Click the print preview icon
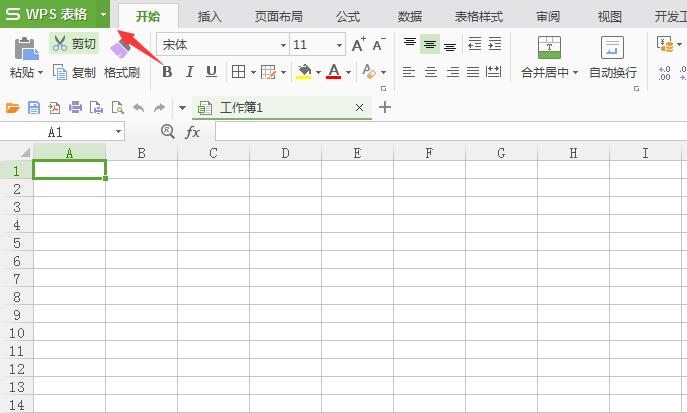Screen dimensions: 687x413 point(117,107)
